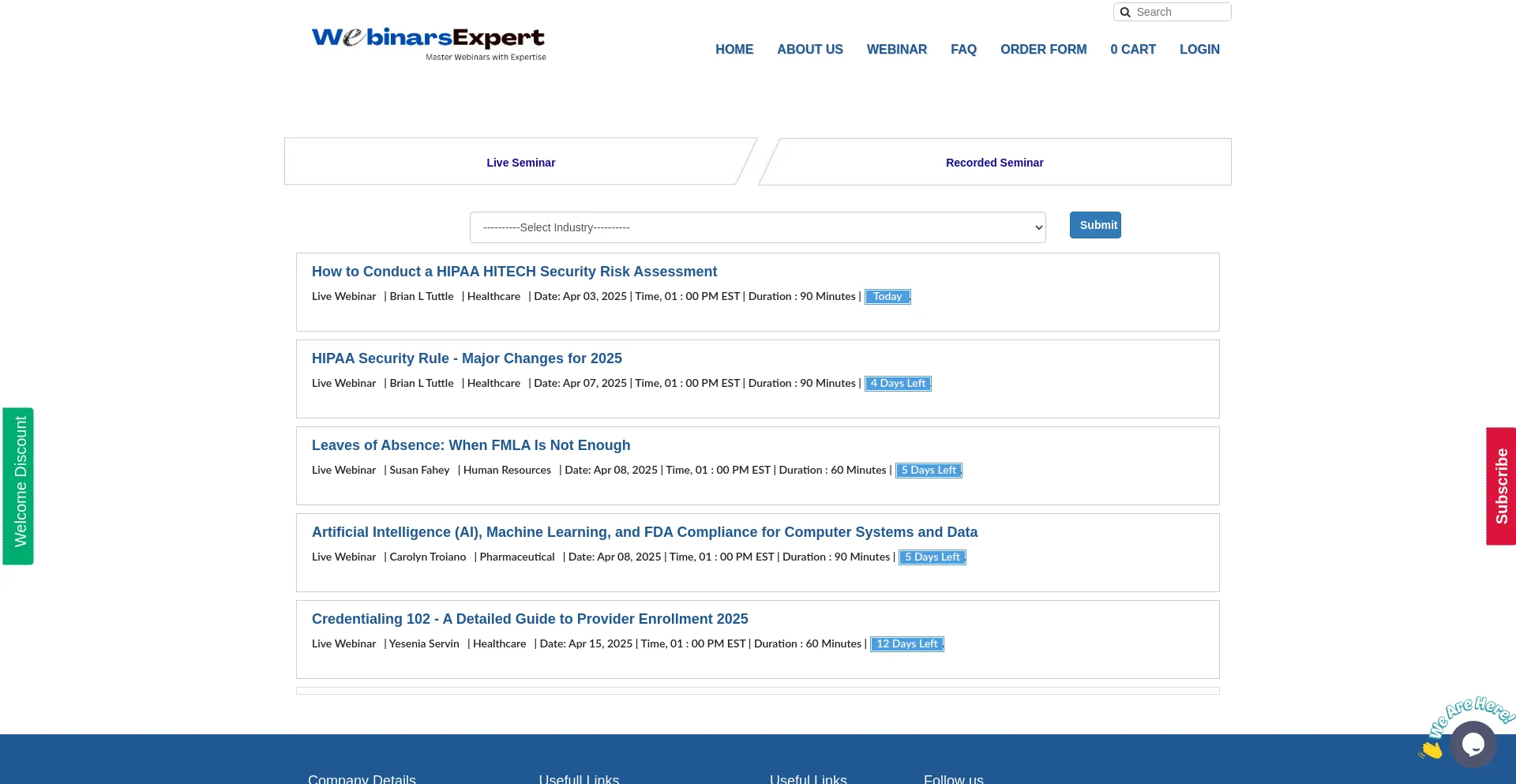Click 5 Days Left badge for AI webinar

pos(932,557)
